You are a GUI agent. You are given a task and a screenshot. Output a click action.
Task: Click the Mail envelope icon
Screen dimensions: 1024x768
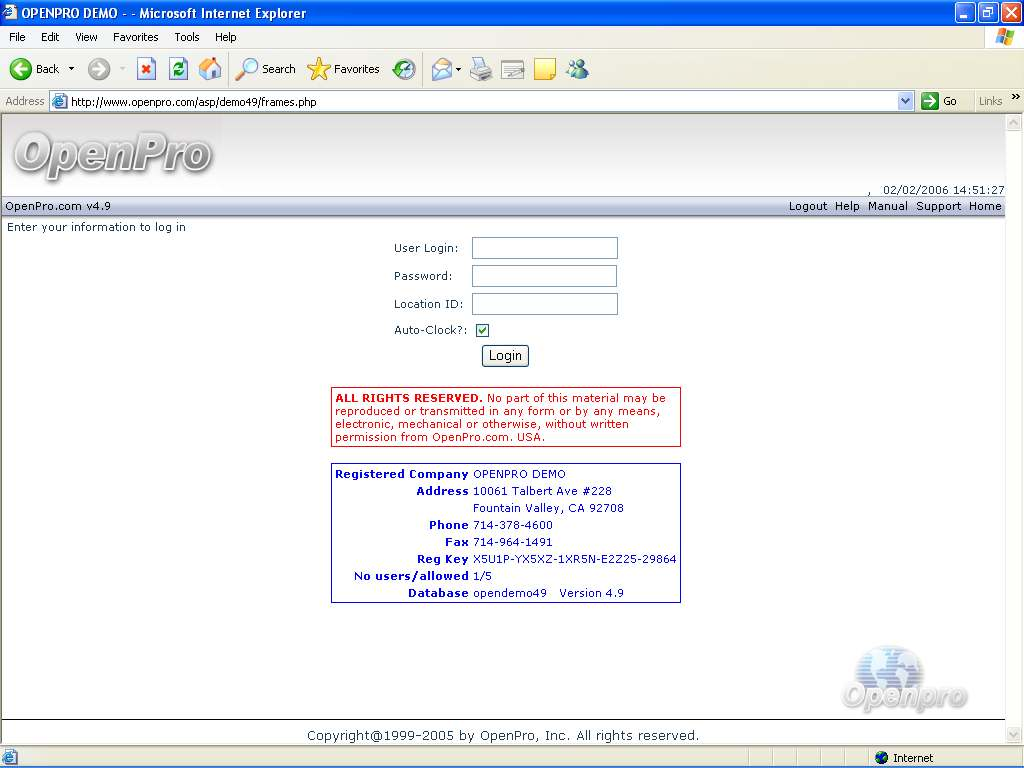tap(441, 69)
